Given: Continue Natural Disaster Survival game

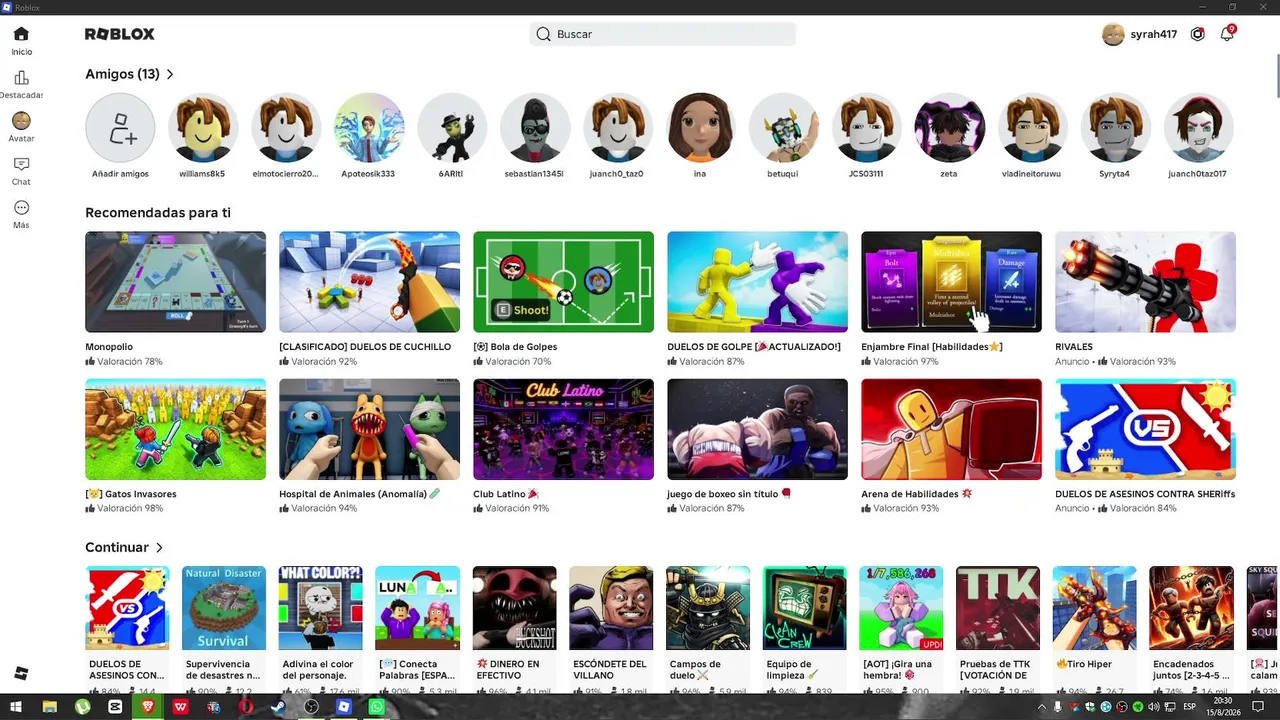Looking at the screenshot, I should point(224,608).
